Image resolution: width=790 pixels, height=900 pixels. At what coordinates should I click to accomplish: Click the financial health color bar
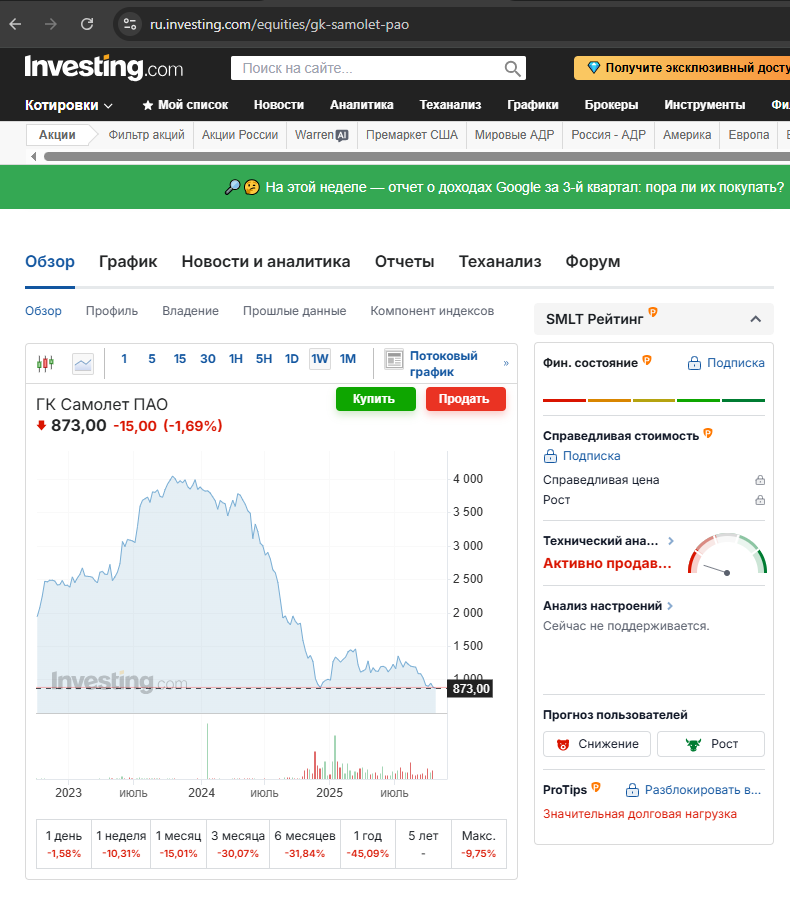tap(654, 400)
